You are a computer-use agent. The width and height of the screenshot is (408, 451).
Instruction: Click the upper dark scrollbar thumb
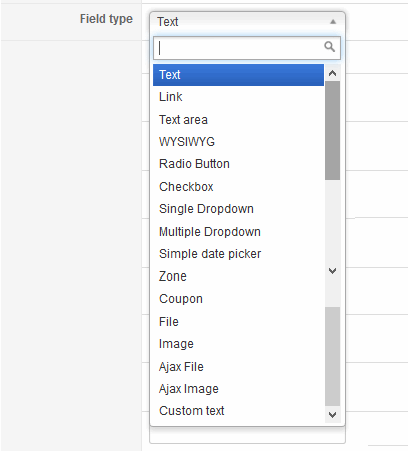(x=332, y=131)
